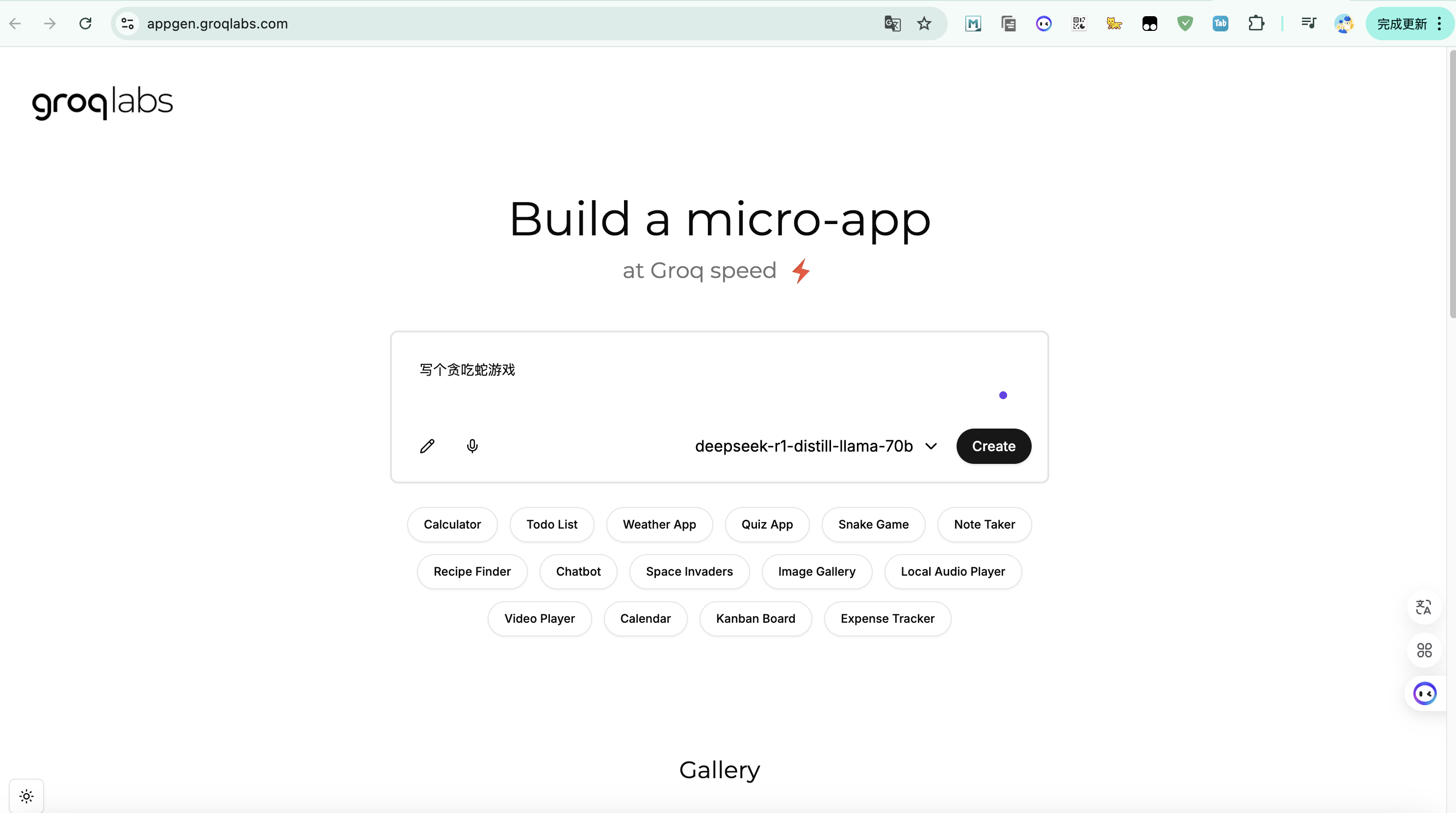Image resolution: width=1456 pixels, height=813 pixels.
Task: Open the floating four-squares apps icon
Action: [x=1423, y=650]
